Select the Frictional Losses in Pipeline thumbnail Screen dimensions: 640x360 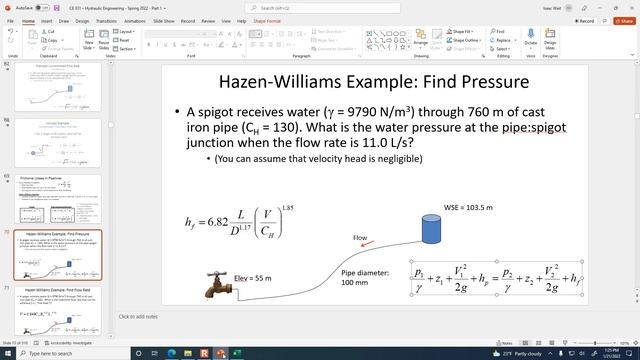click(x=58, y=199)
